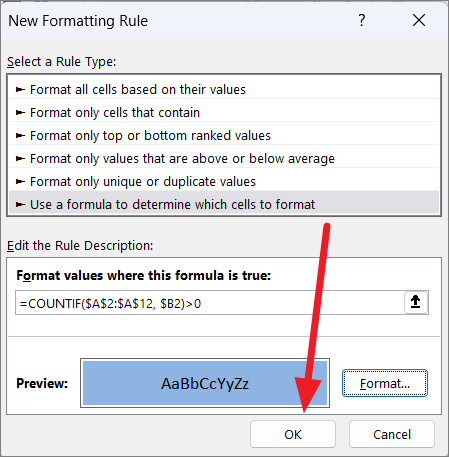
Task: Click arrow bullet beside top or bottom ranked
Action: 20,136
